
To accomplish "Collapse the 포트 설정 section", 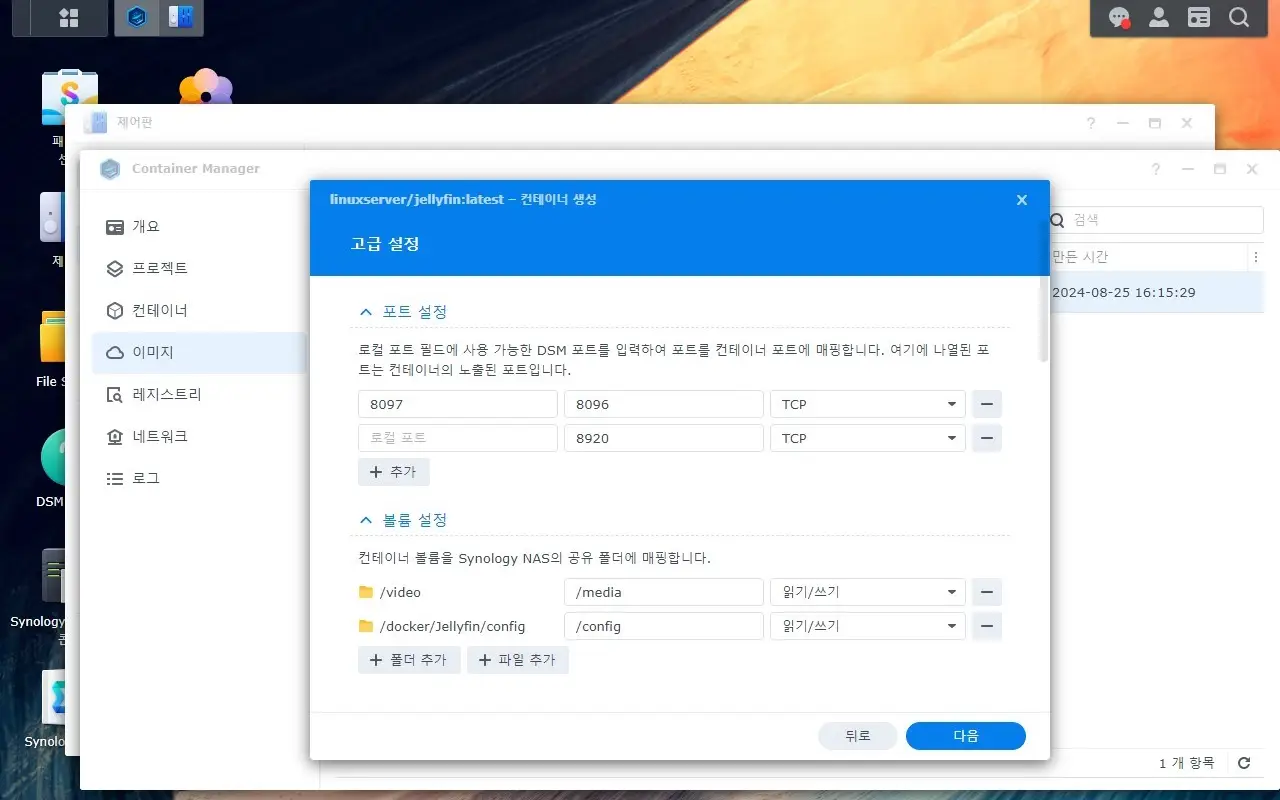I will tap(366, 311).
